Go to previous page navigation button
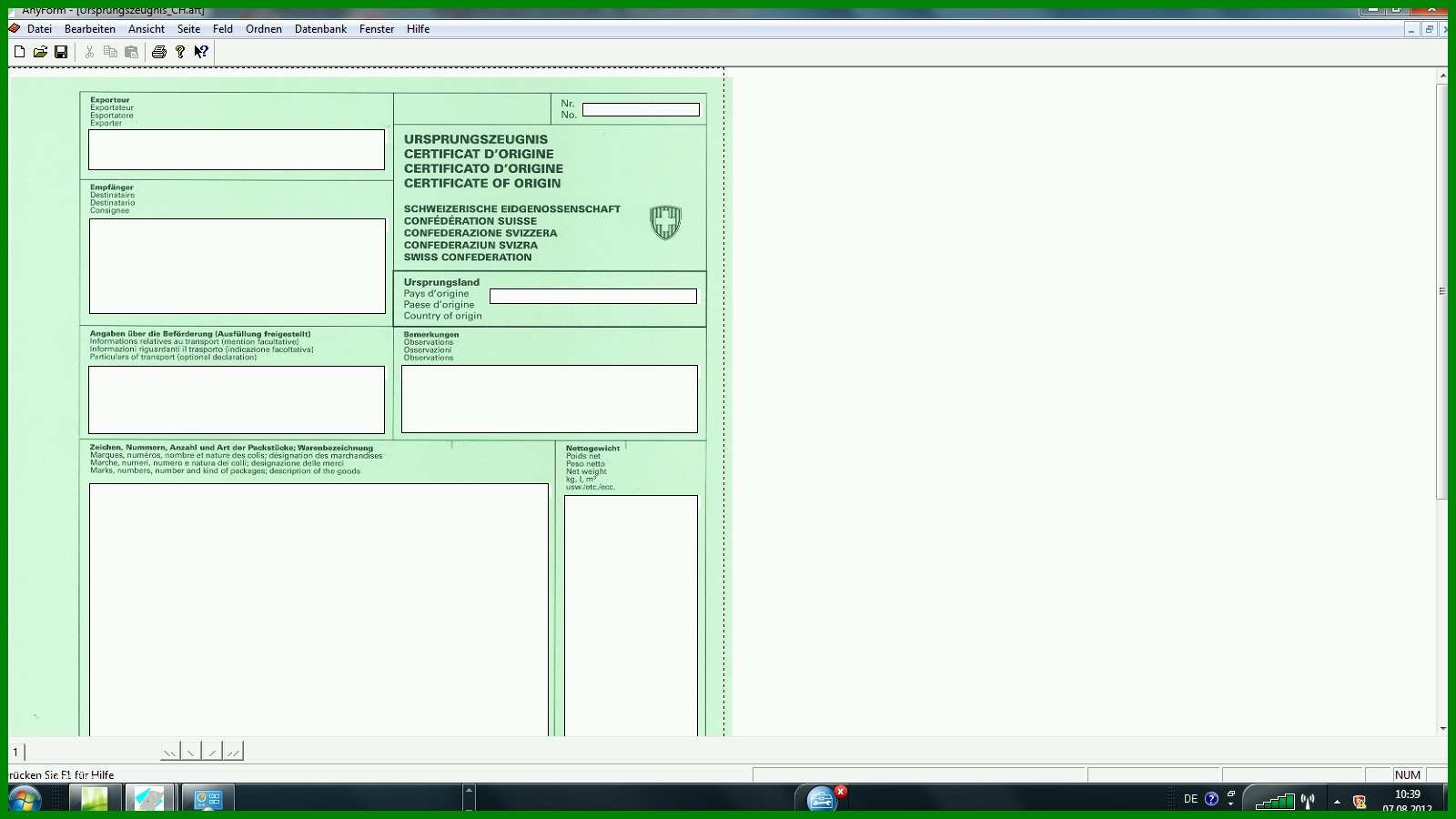The image size is (1456, 819). point(191,751)
